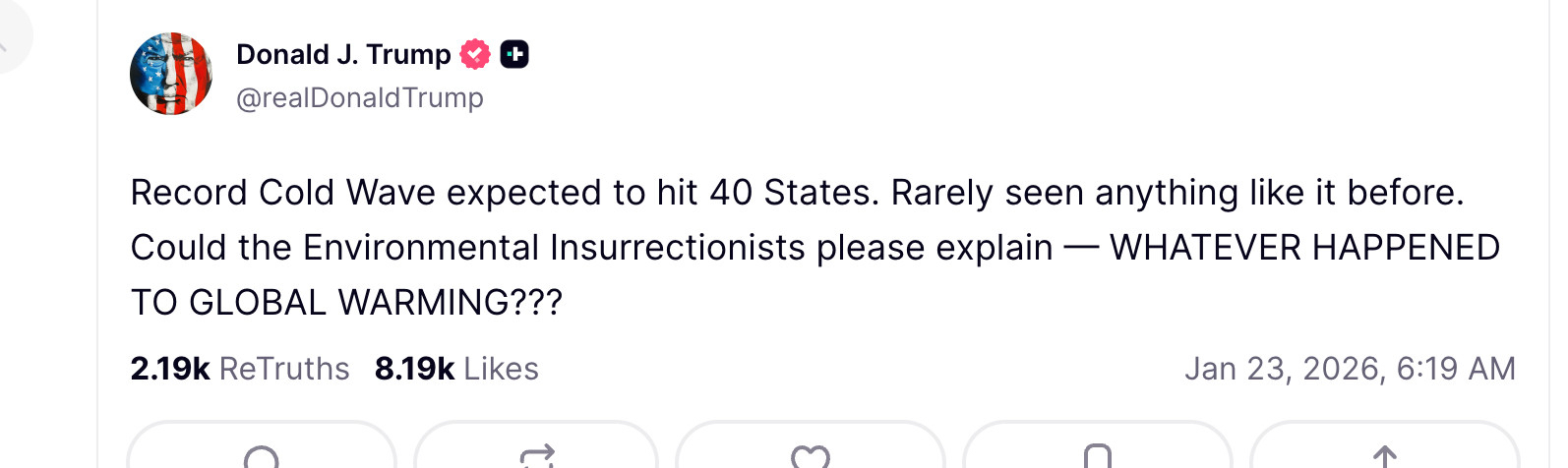View the 2.19k ReTruths list
Viewport: 1568px width, 468px height.
click(239, 369)
